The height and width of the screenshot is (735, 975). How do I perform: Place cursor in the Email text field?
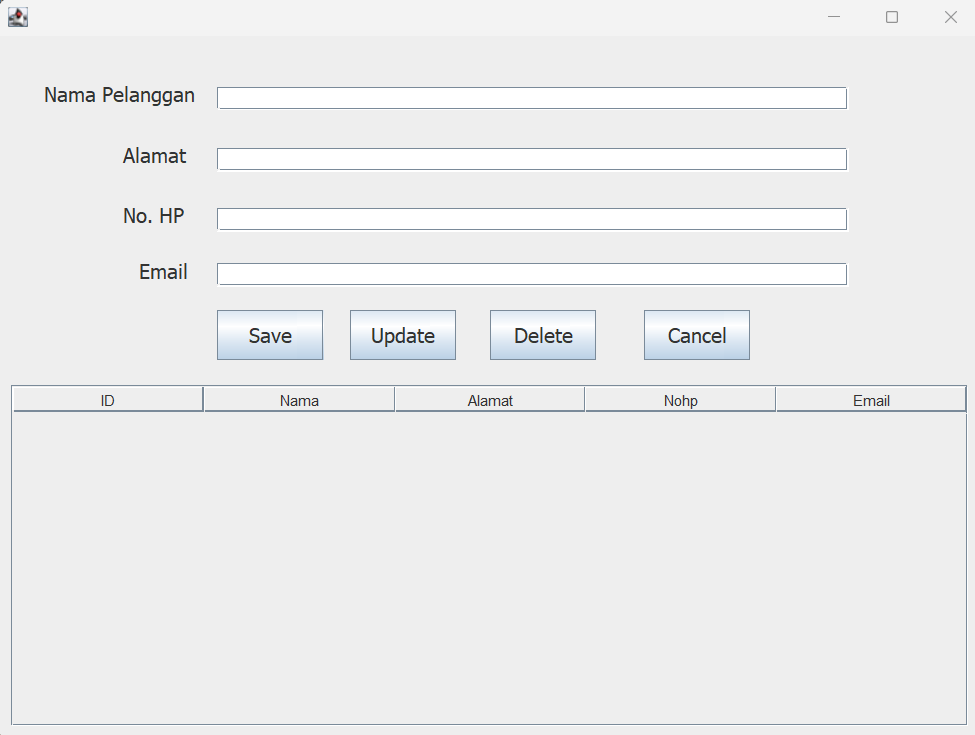(x=531, y=274)
